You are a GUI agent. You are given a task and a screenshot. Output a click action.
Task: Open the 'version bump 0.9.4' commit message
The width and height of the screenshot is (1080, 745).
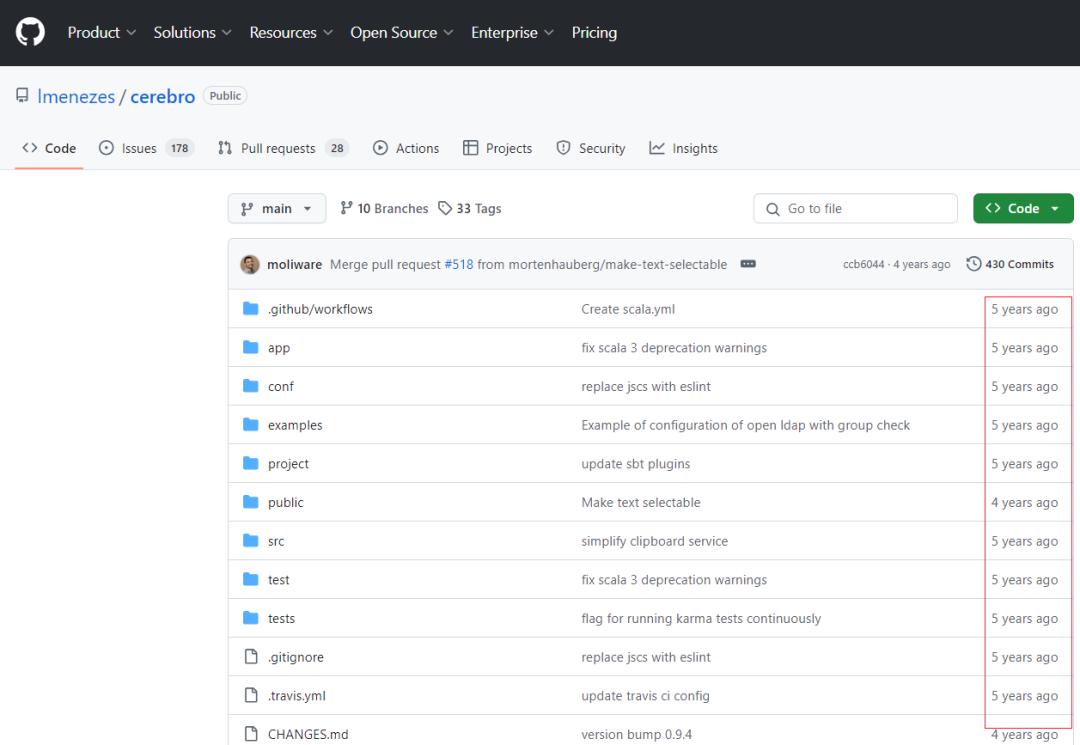[x=636, y=734]
